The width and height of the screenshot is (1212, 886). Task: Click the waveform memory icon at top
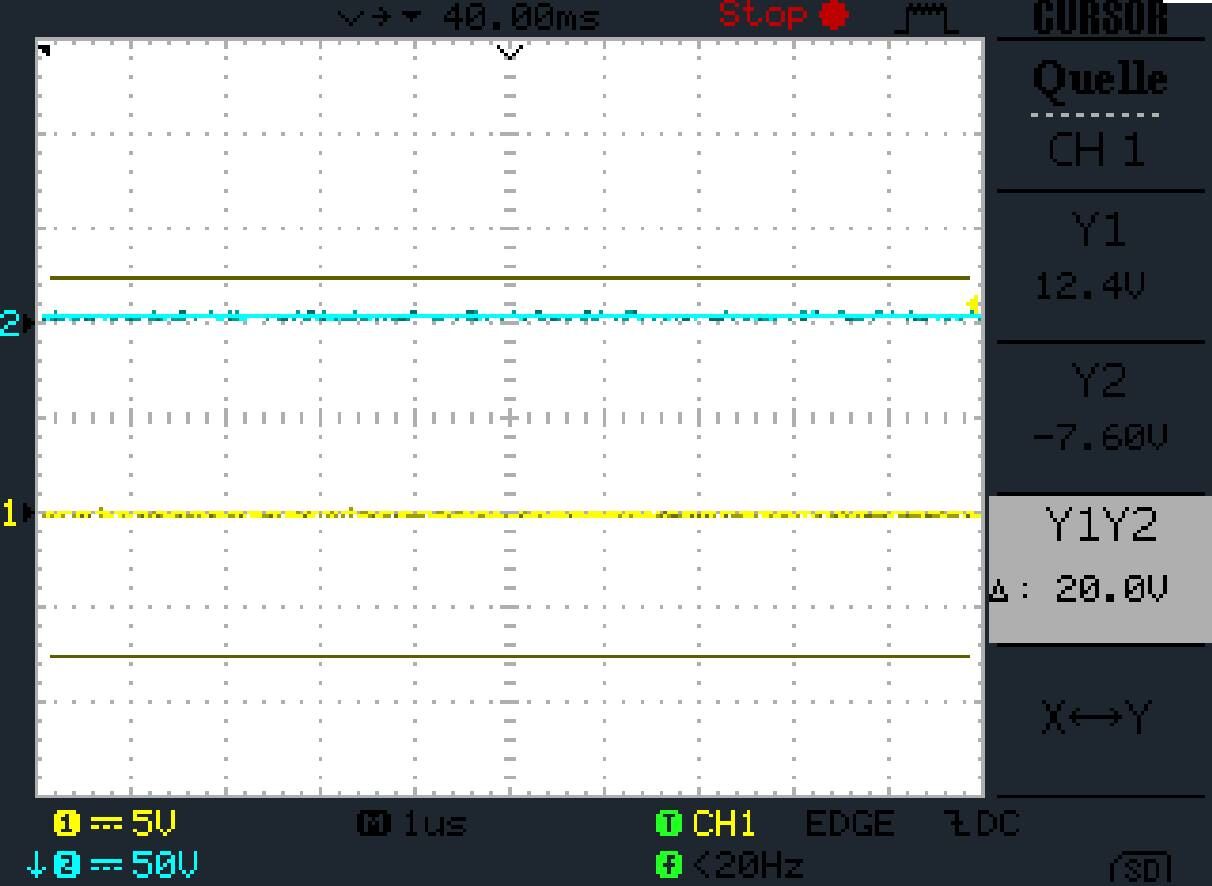pos(930,18)
